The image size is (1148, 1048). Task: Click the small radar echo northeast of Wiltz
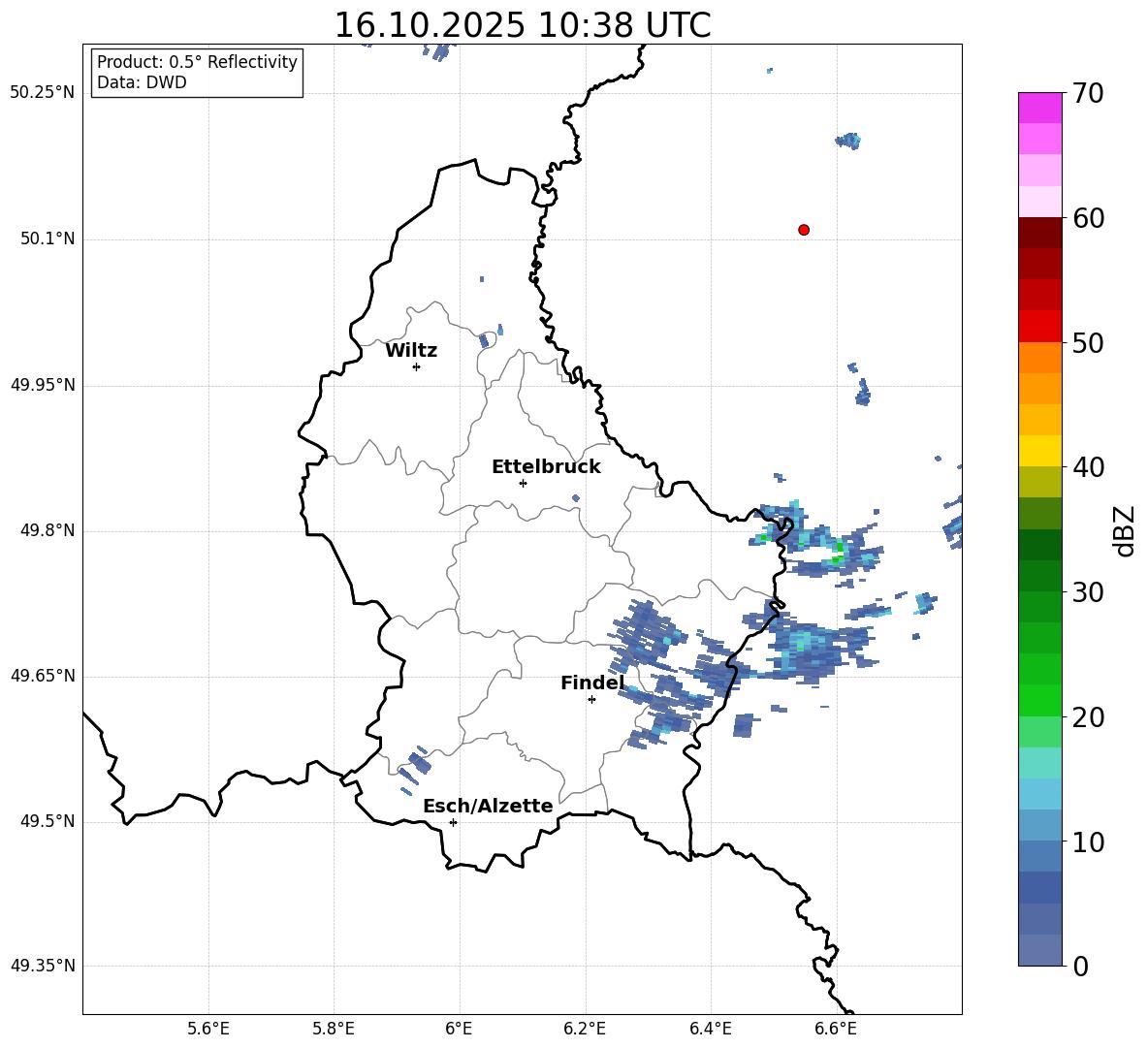click(484, 340)
